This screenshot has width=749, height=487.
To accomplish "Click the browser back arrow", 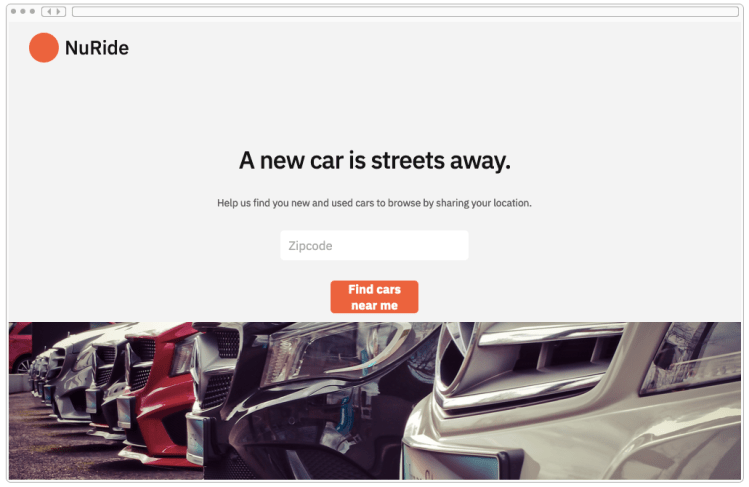I will 49,11.
